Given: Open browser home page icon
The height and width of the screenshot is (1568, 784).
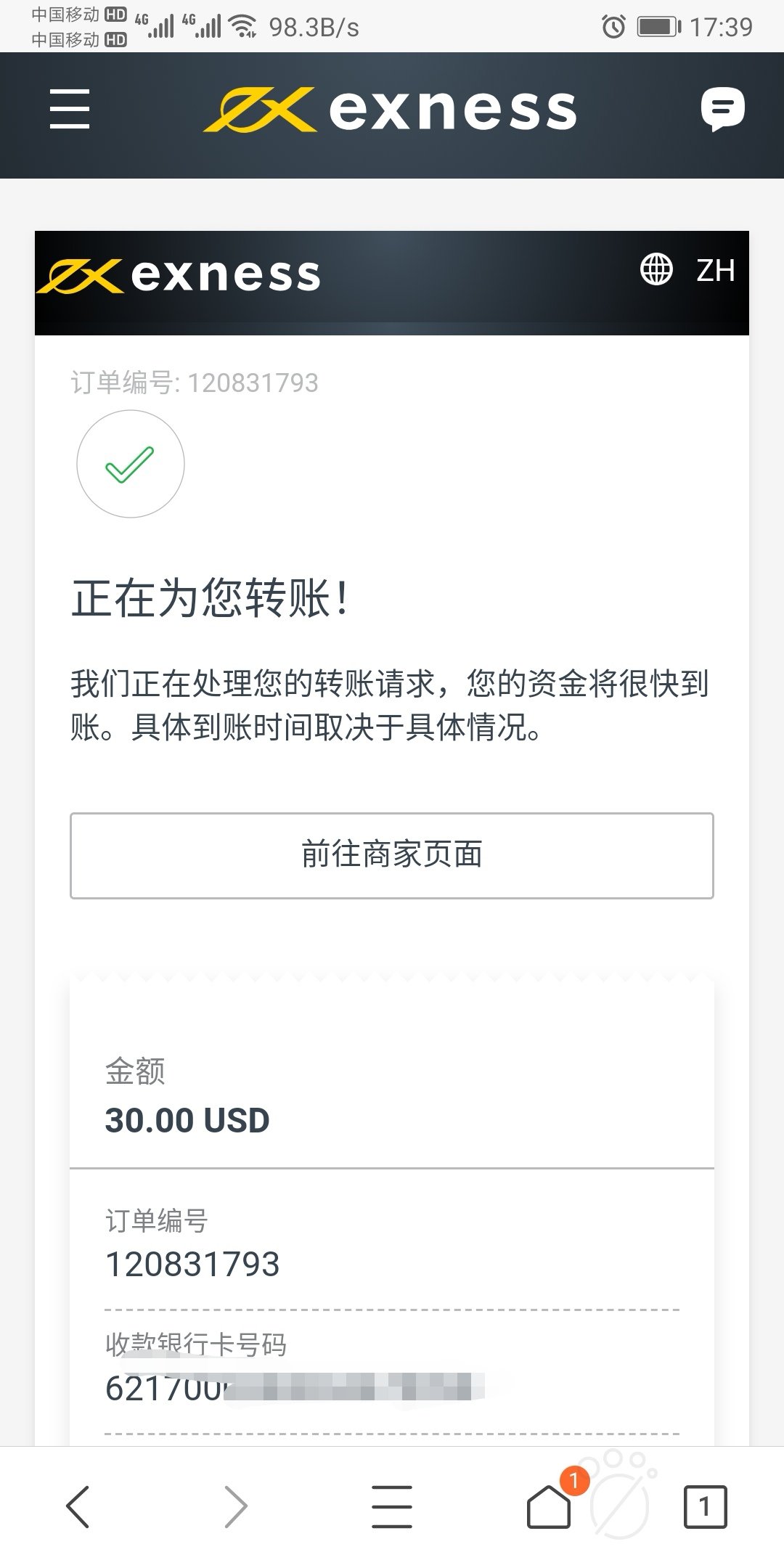Looking at the screenshot, I should 549,1507.
